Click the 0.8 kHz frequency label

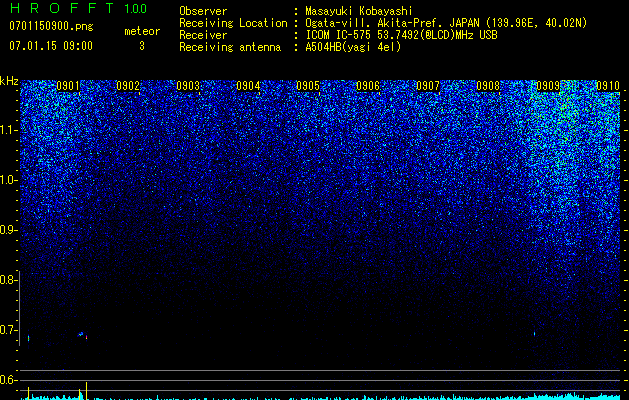point(7,280)
